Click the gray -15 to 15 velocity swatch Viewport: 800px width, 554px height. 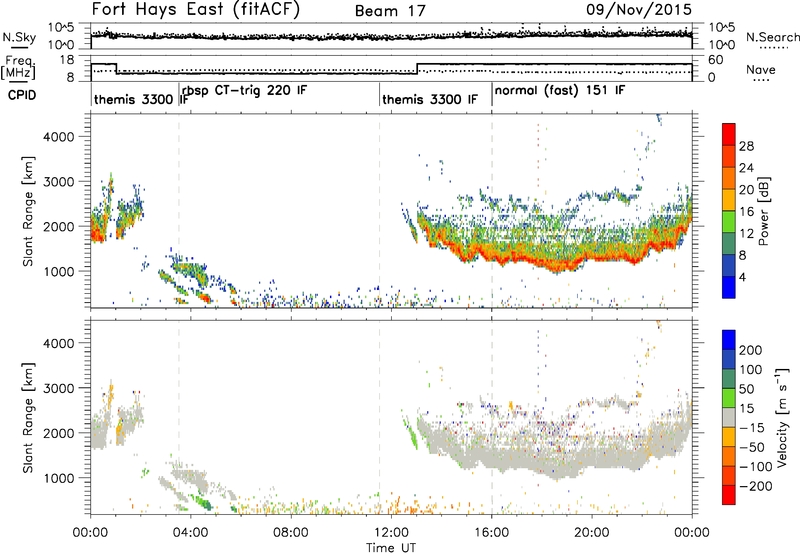point(729,418)
